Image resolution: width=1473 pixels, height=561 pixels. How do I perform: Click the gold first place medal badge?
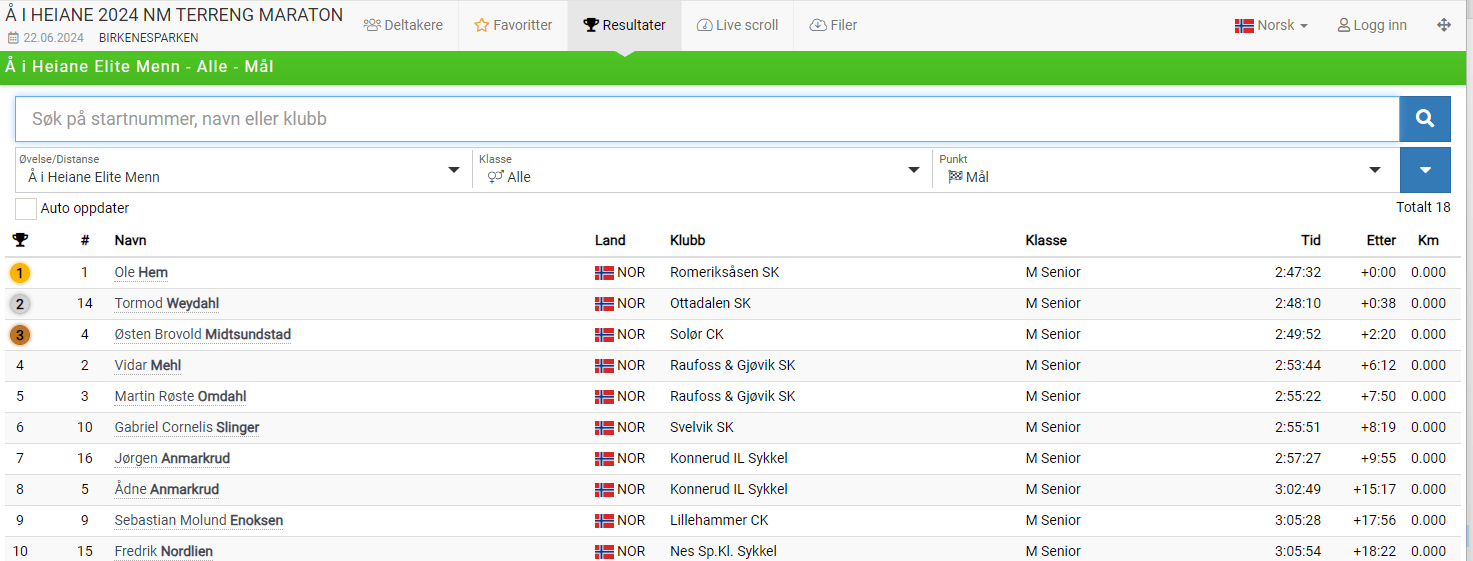pyautogui.click(x=20, y=273)
